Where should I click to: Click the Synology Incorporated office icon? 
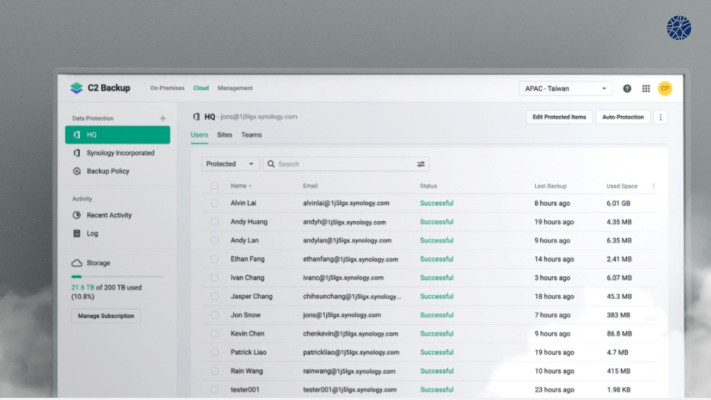(x=77, y=153)
